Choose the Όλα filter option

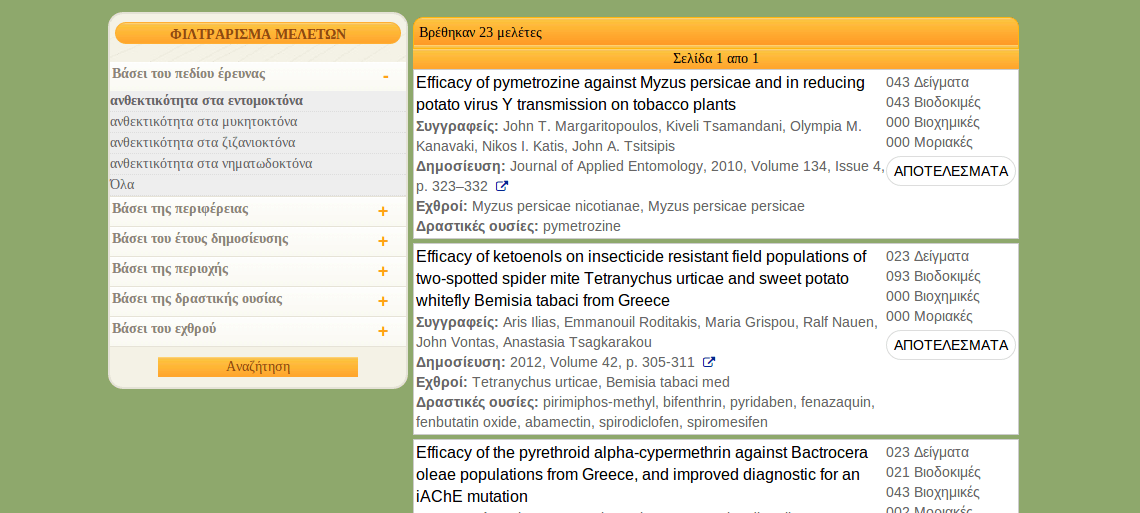[122, 185]
